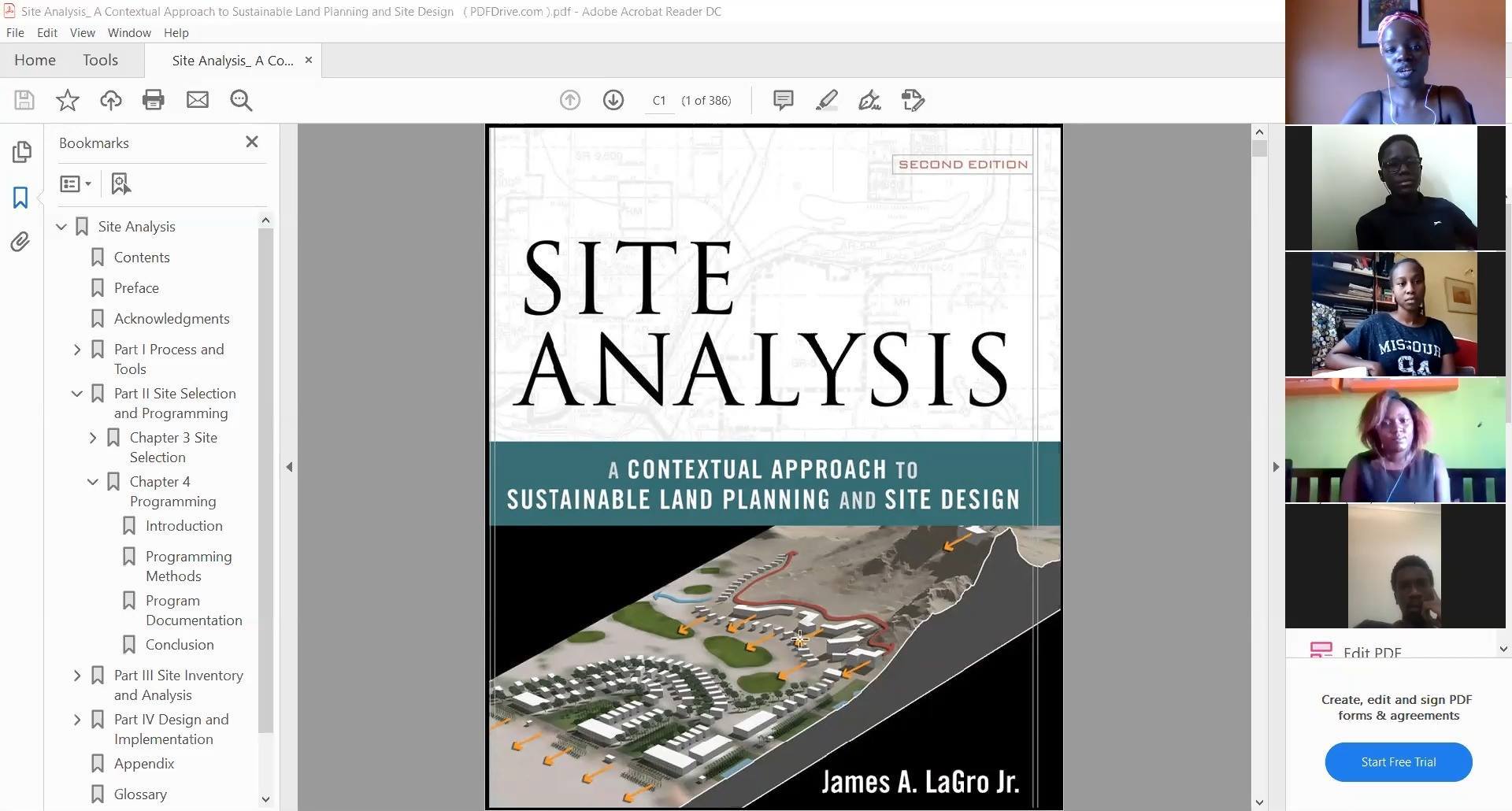Jump to the Acknowledgments bookmark

pyautogui.click(x=172, y=319)
